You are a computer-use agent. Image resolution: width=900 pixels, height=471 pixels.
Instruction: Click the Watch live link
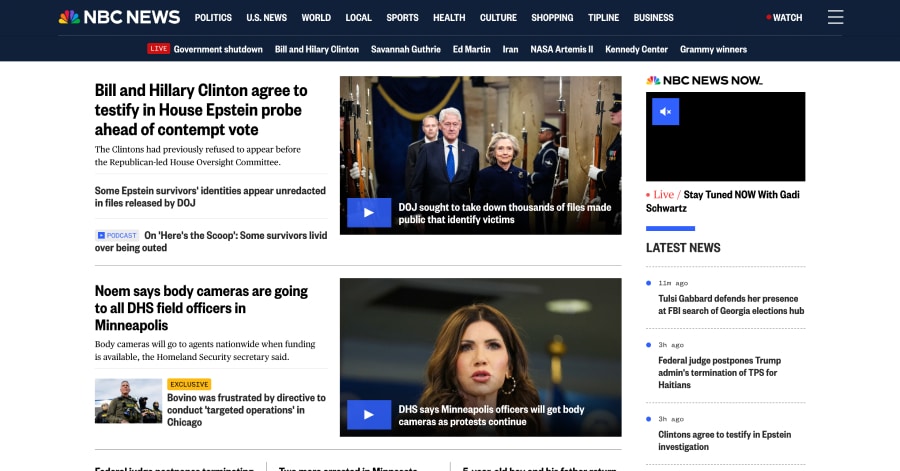click(784, 18)
